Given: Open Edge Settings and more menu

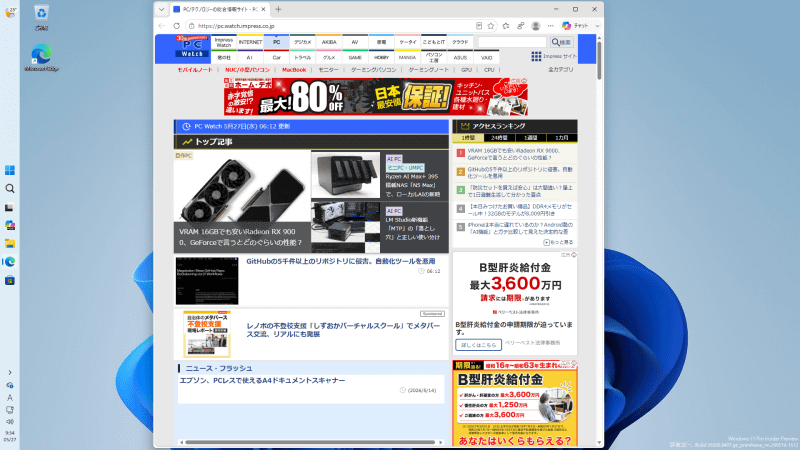Looking at the screenshot, I should (x=550, y=26).
